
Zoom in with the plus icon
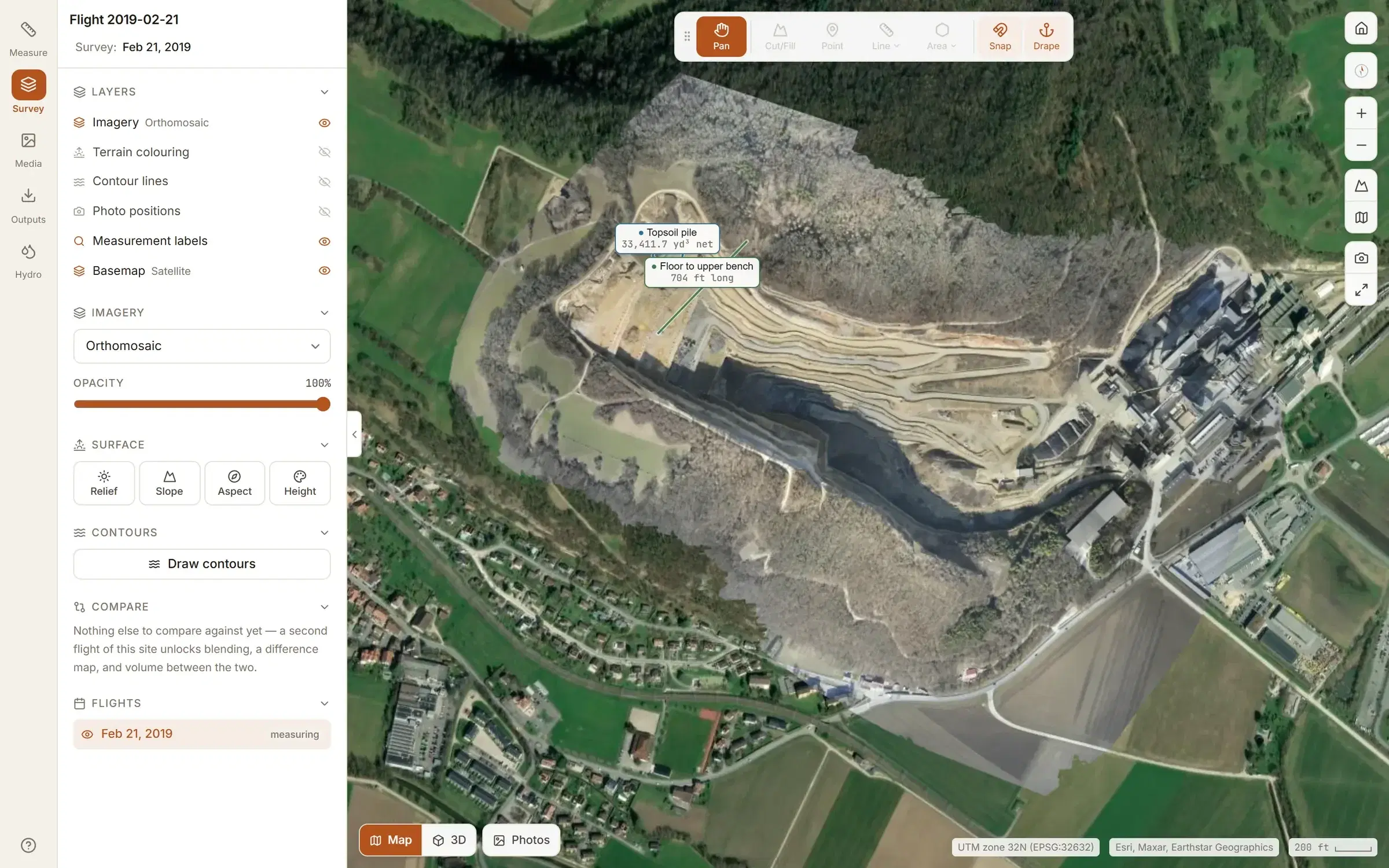click(1361, 113)
